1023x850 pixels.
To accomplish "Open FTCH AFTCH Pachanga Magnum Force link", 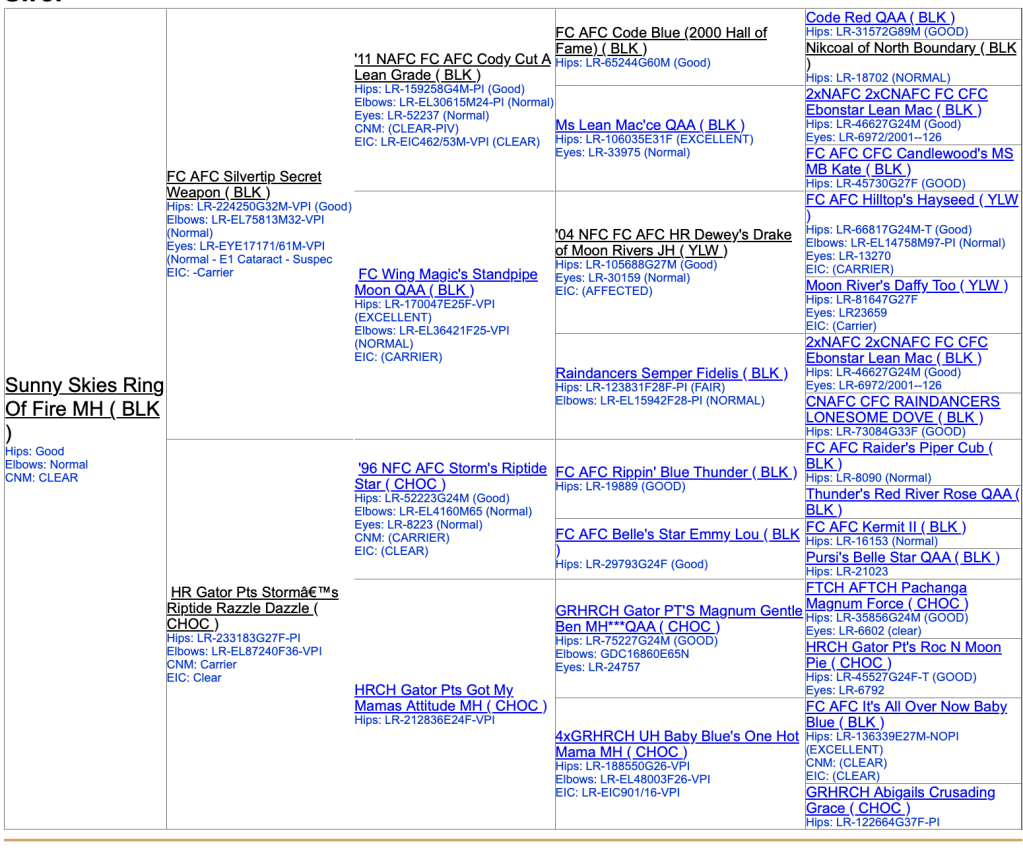I will [x=886, y=589].
